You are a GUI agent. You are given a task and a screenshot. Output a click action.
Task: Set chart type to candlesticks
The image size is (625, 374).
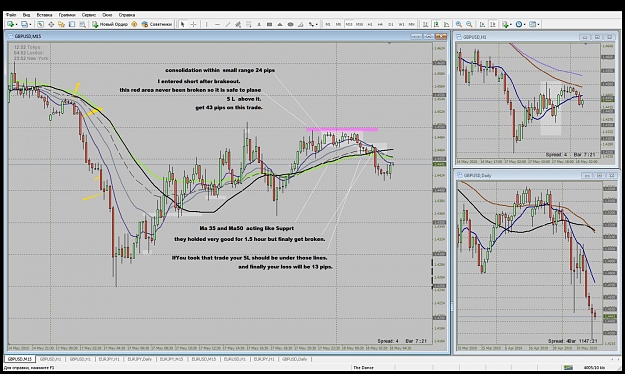[436, 24]
